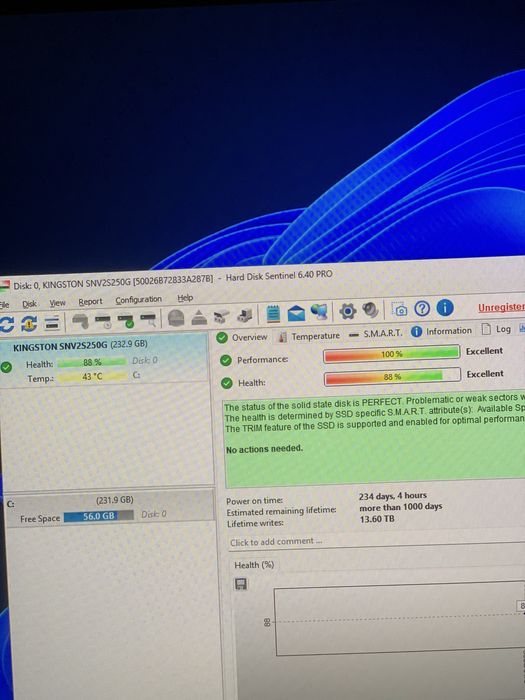Image resolution: width=525 pixels, height=700 pixels.
Task: Click the Free Space 56.0 GB bar
Action: coord(99,516)
